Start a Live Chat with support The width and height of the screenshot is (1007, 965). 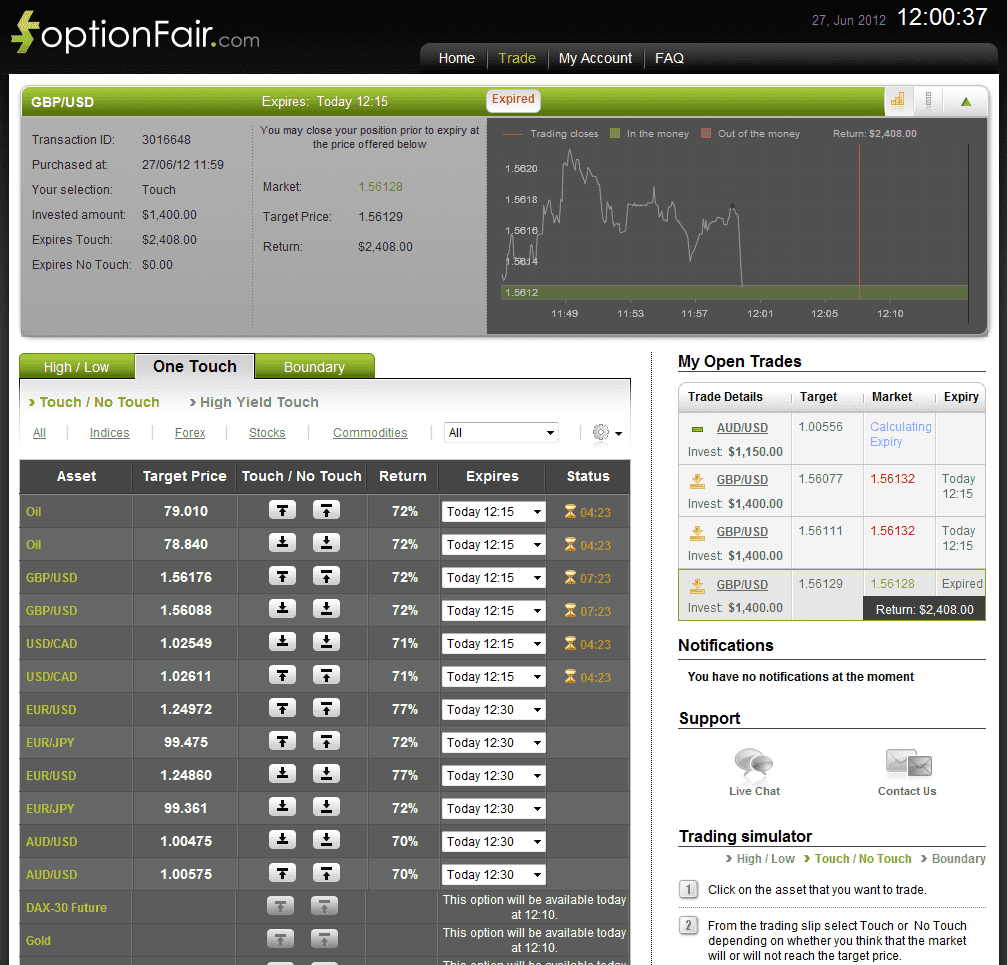[754, 765]
